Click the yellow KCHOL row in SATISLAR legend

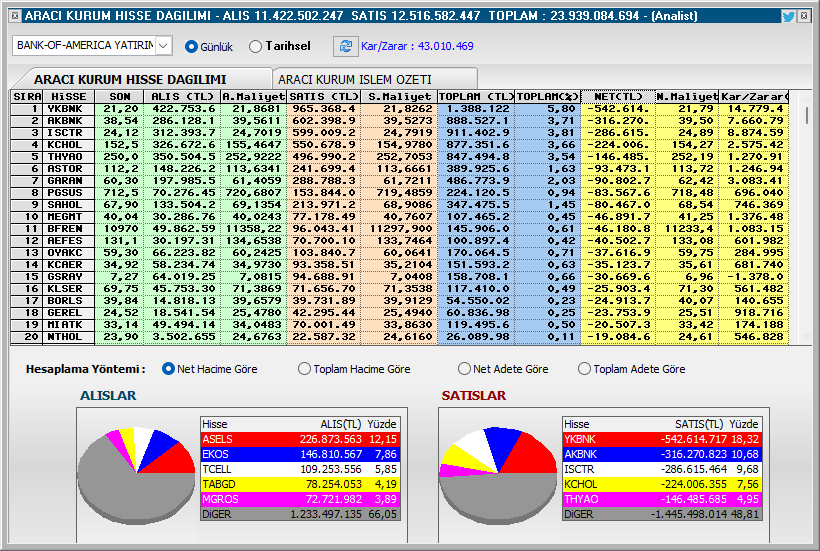coord(662,484)
